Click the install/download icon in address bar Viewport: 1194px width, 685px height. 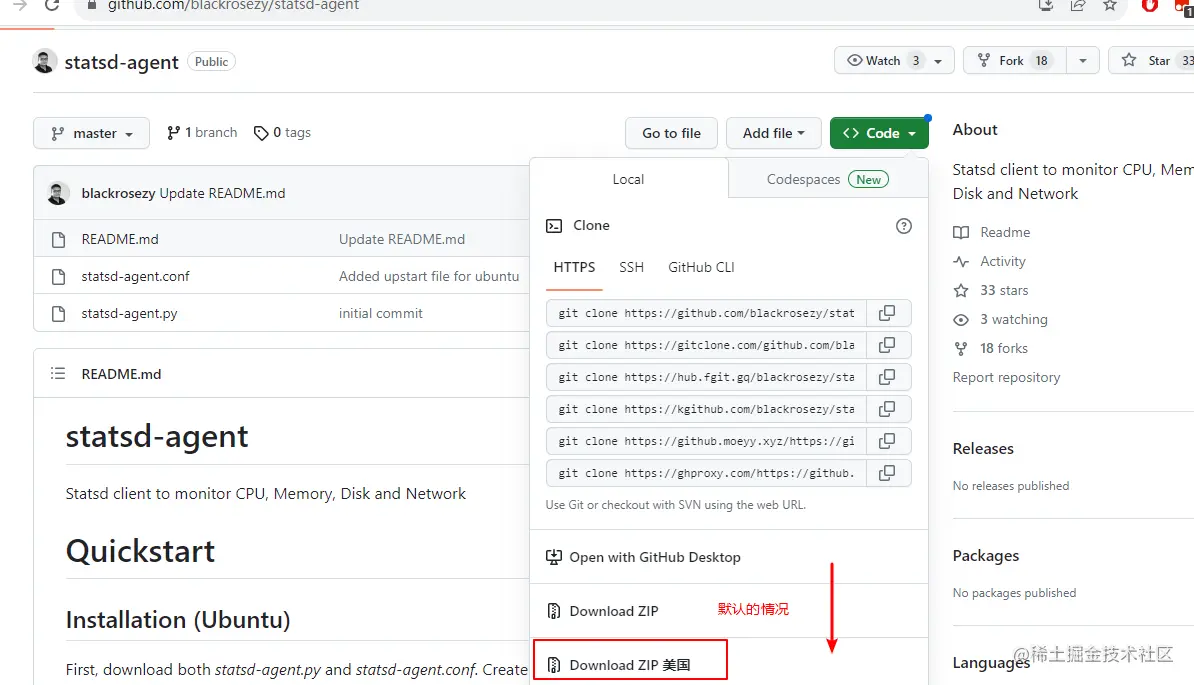(x=1046, y=5)
